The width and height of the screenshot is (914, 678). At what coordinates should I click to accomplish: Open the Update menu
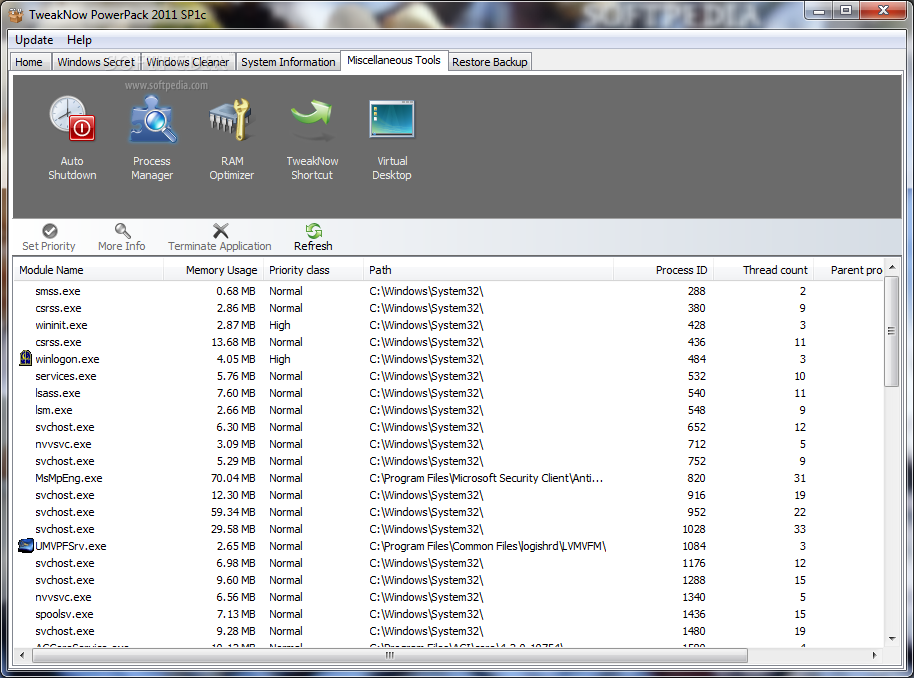[x=34, y=40]
